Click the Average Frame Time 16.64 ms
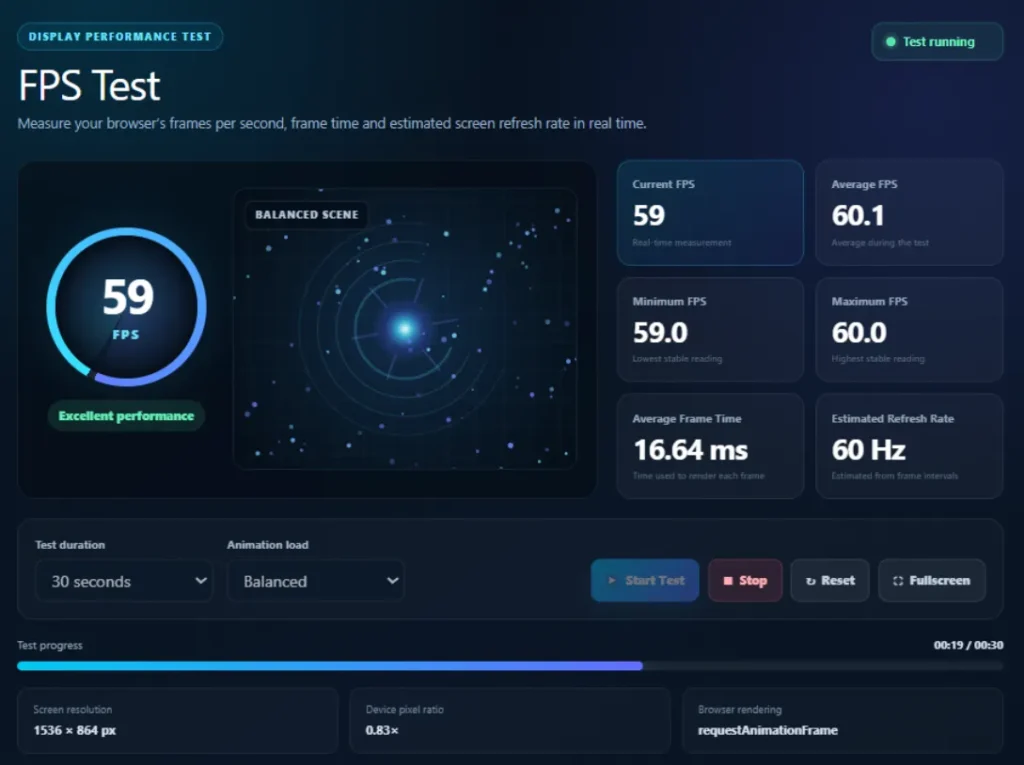This screenshot has width=1024, height=765. 691,449
